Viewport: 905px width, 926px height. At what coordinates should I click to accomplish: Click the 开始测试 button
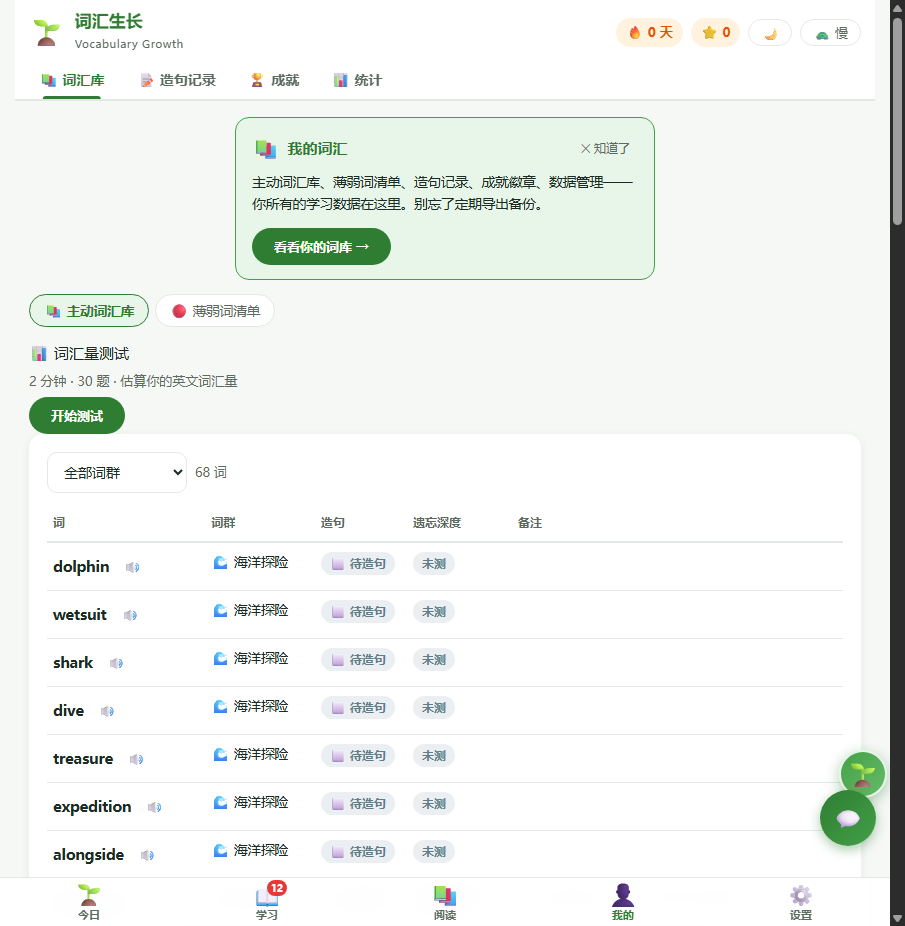77,416
